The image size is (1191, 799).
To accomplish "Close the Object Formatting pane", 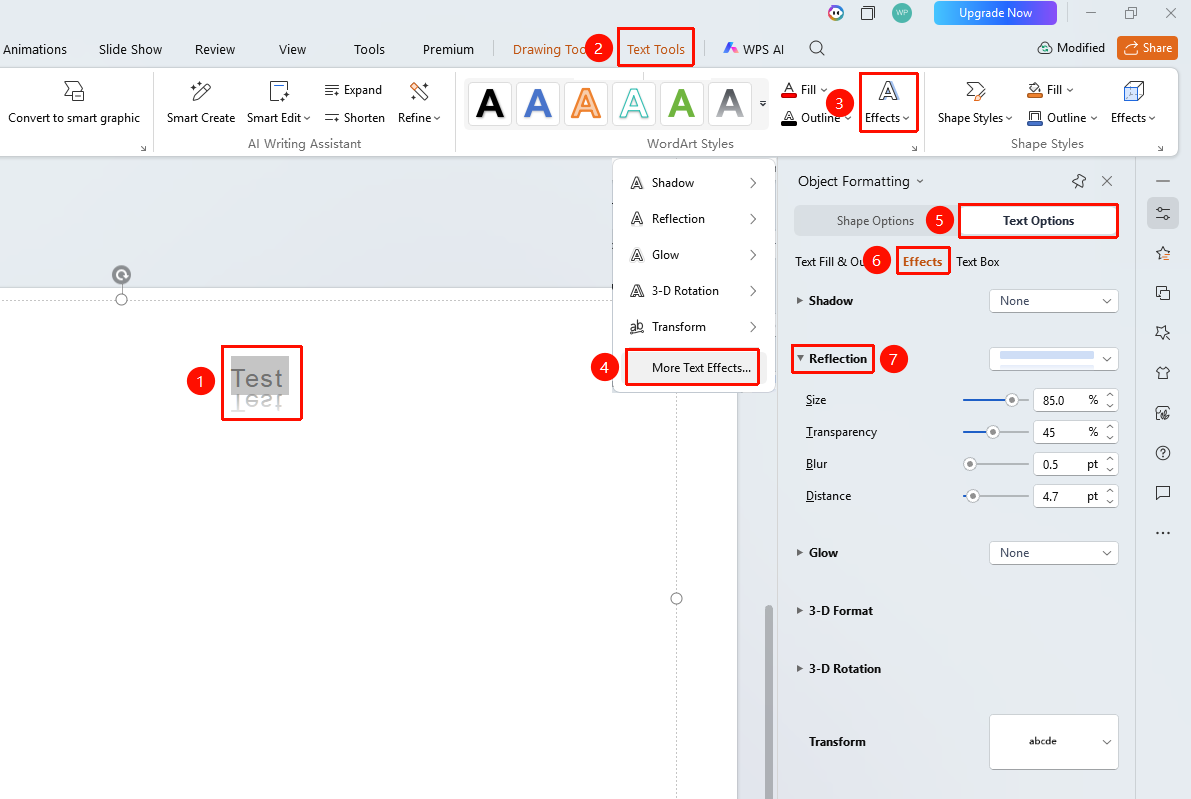I will pyautogui.click(x=1107, y=181).
